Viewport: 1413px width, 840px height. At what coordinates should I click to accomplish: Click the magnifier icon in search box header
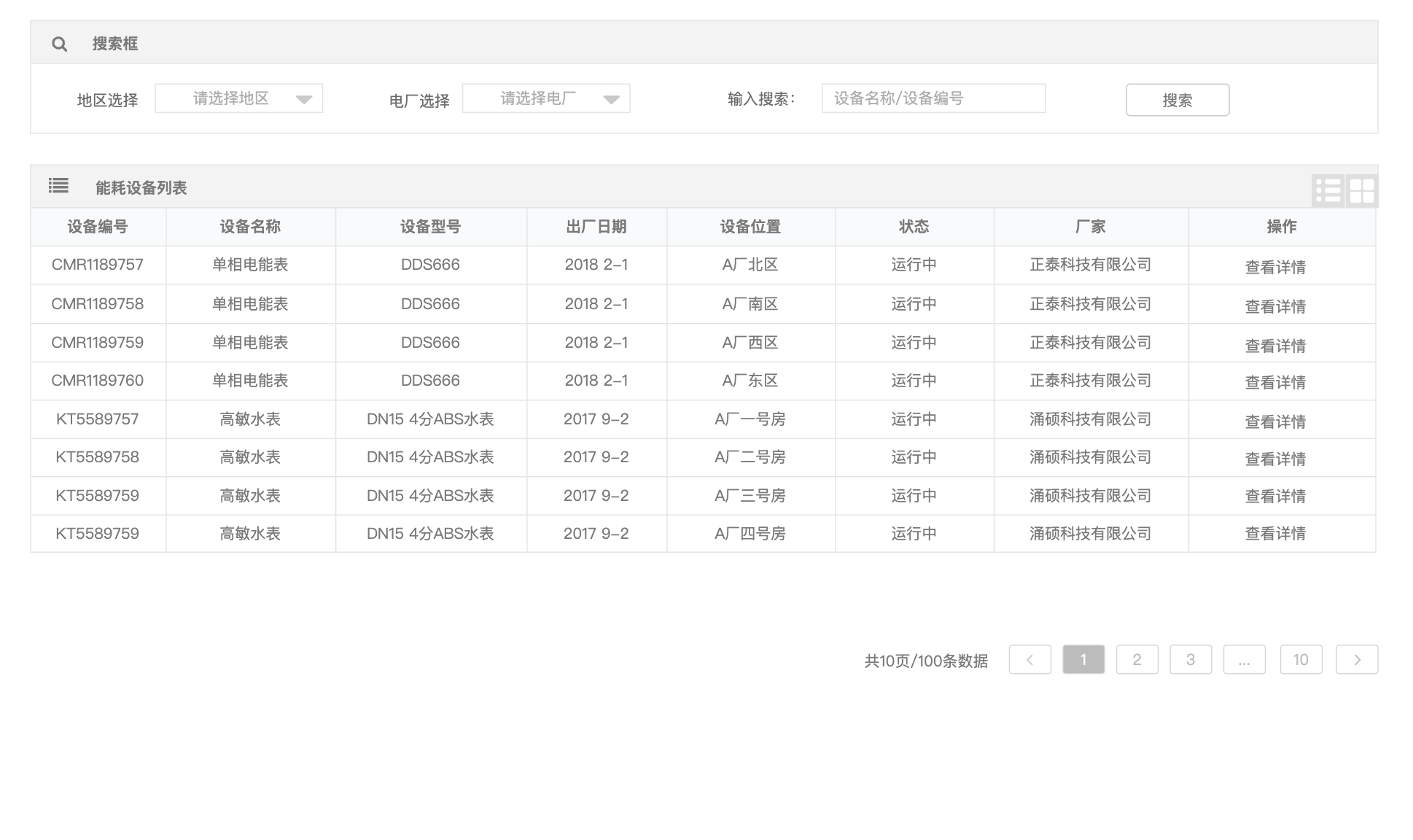[60, 44]
